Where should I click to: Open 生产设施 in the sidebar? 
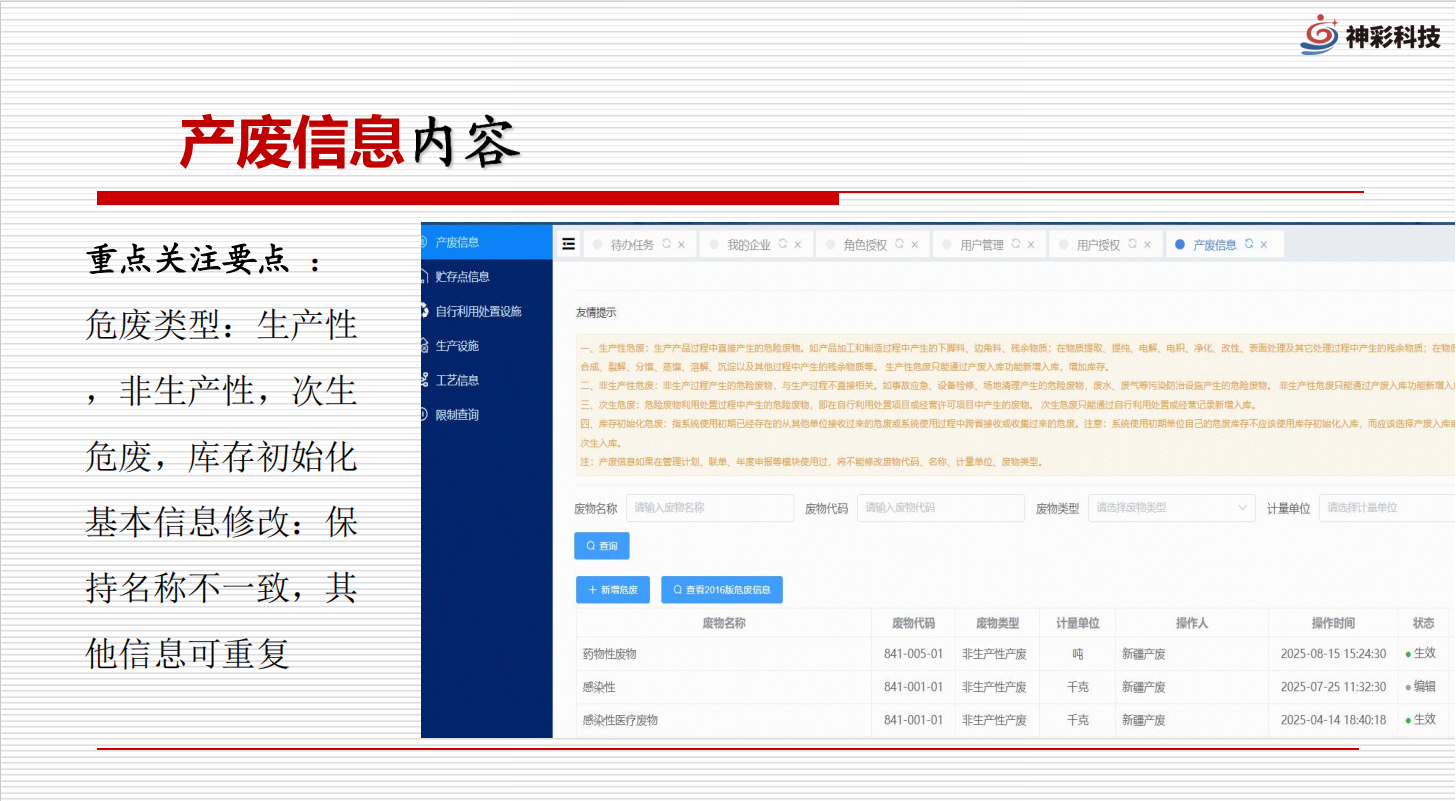point(457,346)
